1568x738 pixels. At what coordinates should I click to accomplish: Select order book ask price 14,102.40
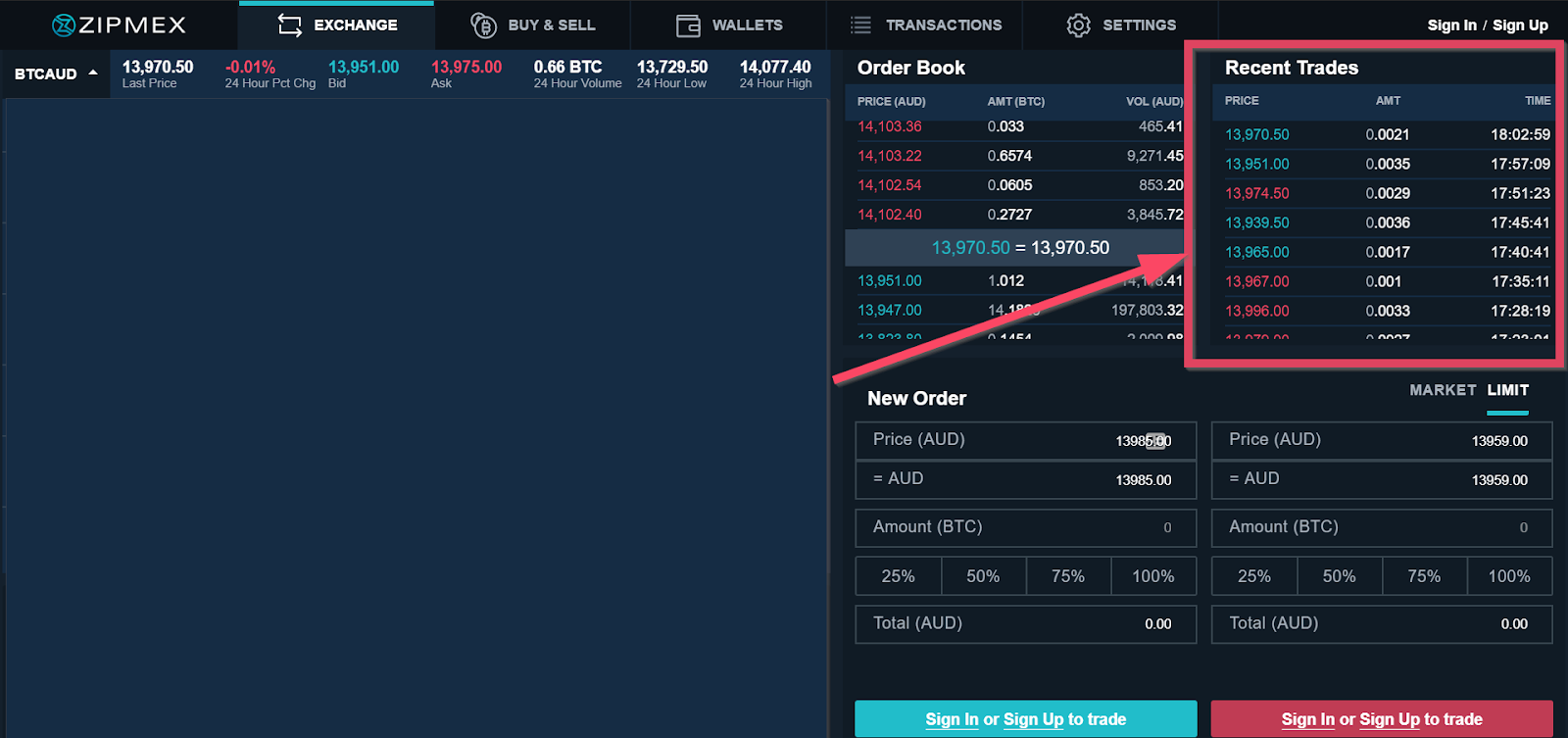click(890, 215)
